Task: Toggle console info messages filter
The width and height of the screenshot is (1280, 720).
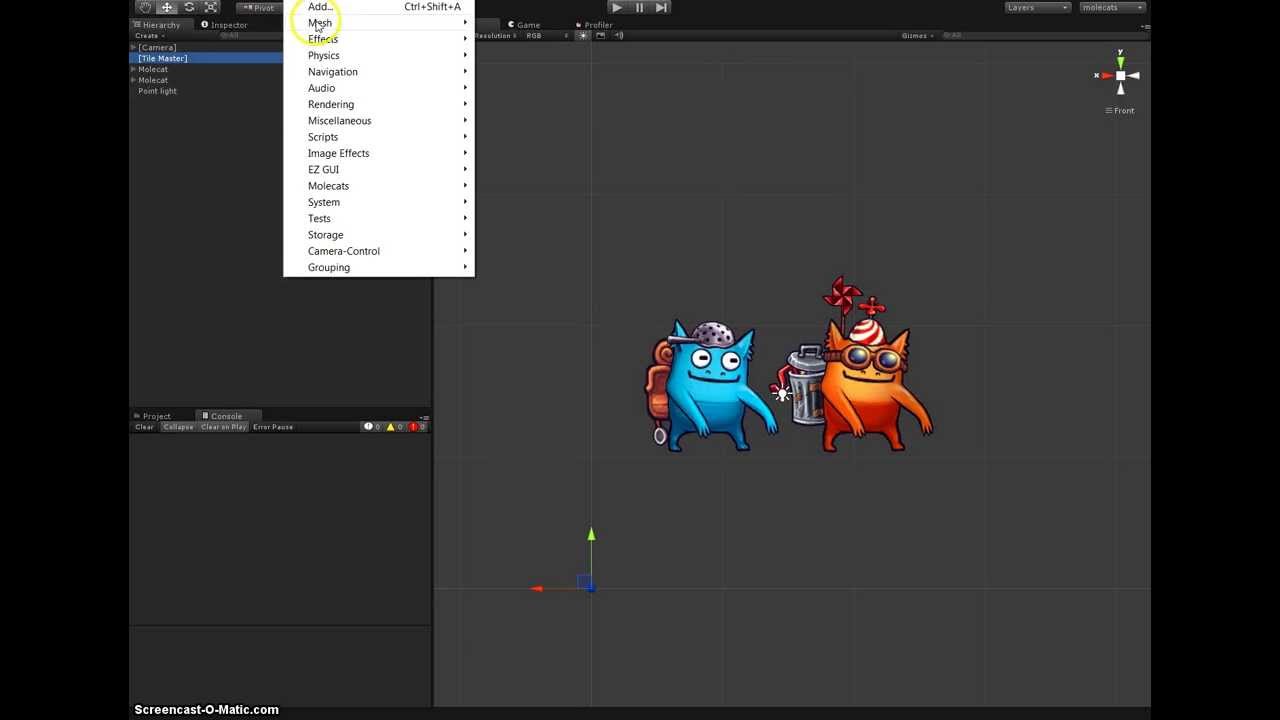Action: coord(372,427)
